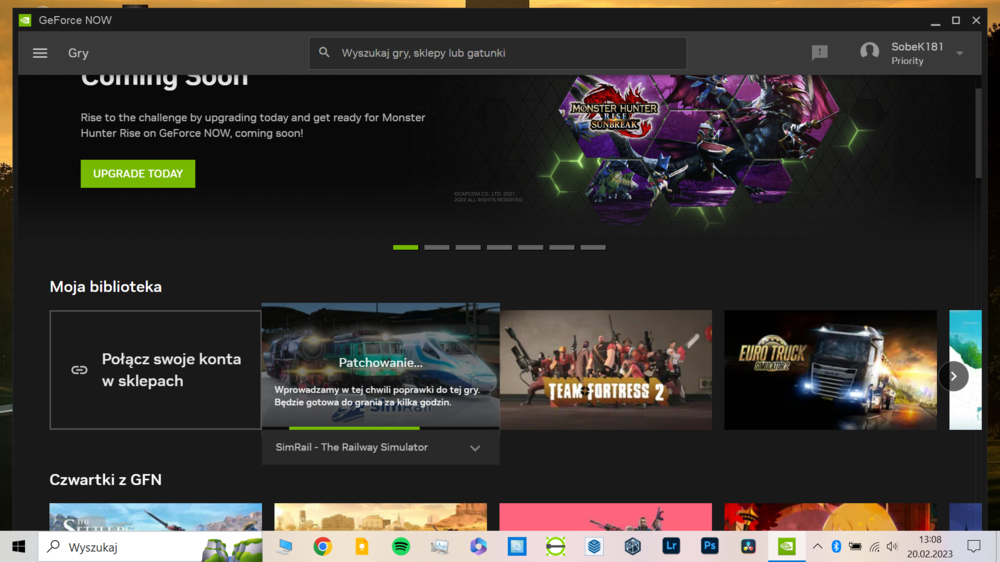Click the feedback speech bubble icon
The image size is (1000, 562).
click(x=819, y=53)
